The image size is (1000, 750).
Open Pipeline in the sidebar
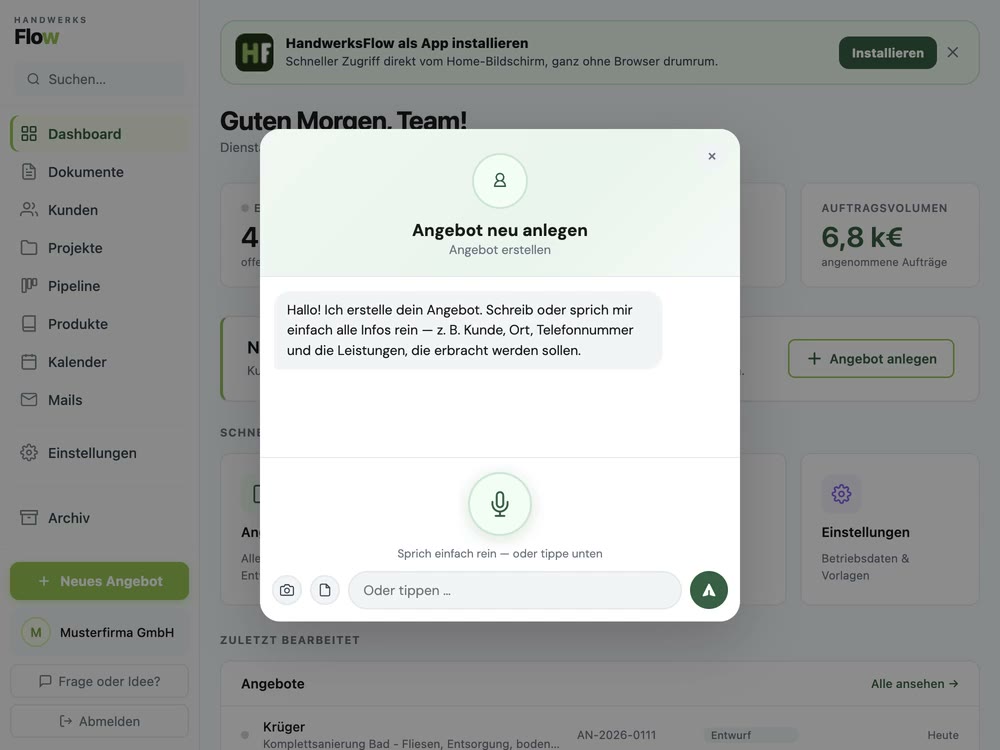(x=99, y=286)
